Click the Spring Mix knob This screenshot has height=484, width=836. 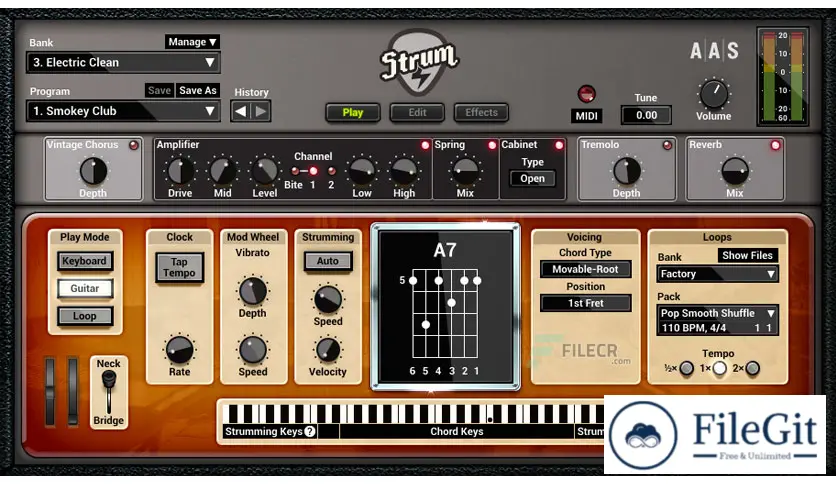coord(465,171)
